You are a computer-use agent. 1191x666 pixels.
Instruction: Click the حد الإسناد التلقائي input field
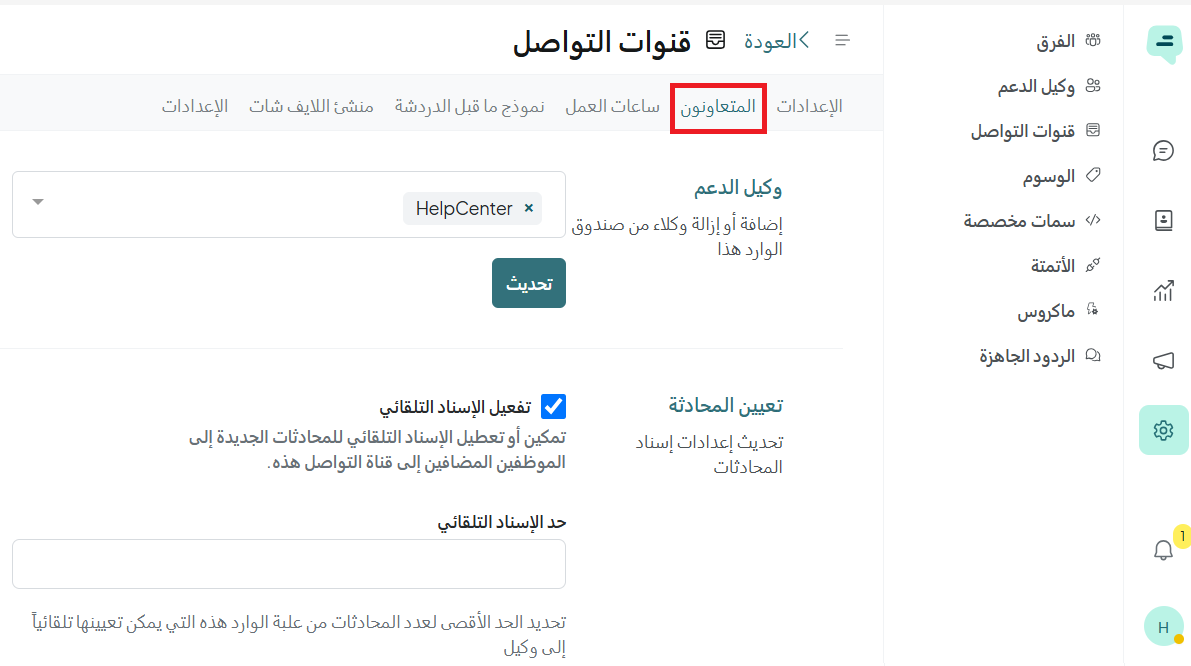pyautogui.click(x=288, y=564)
